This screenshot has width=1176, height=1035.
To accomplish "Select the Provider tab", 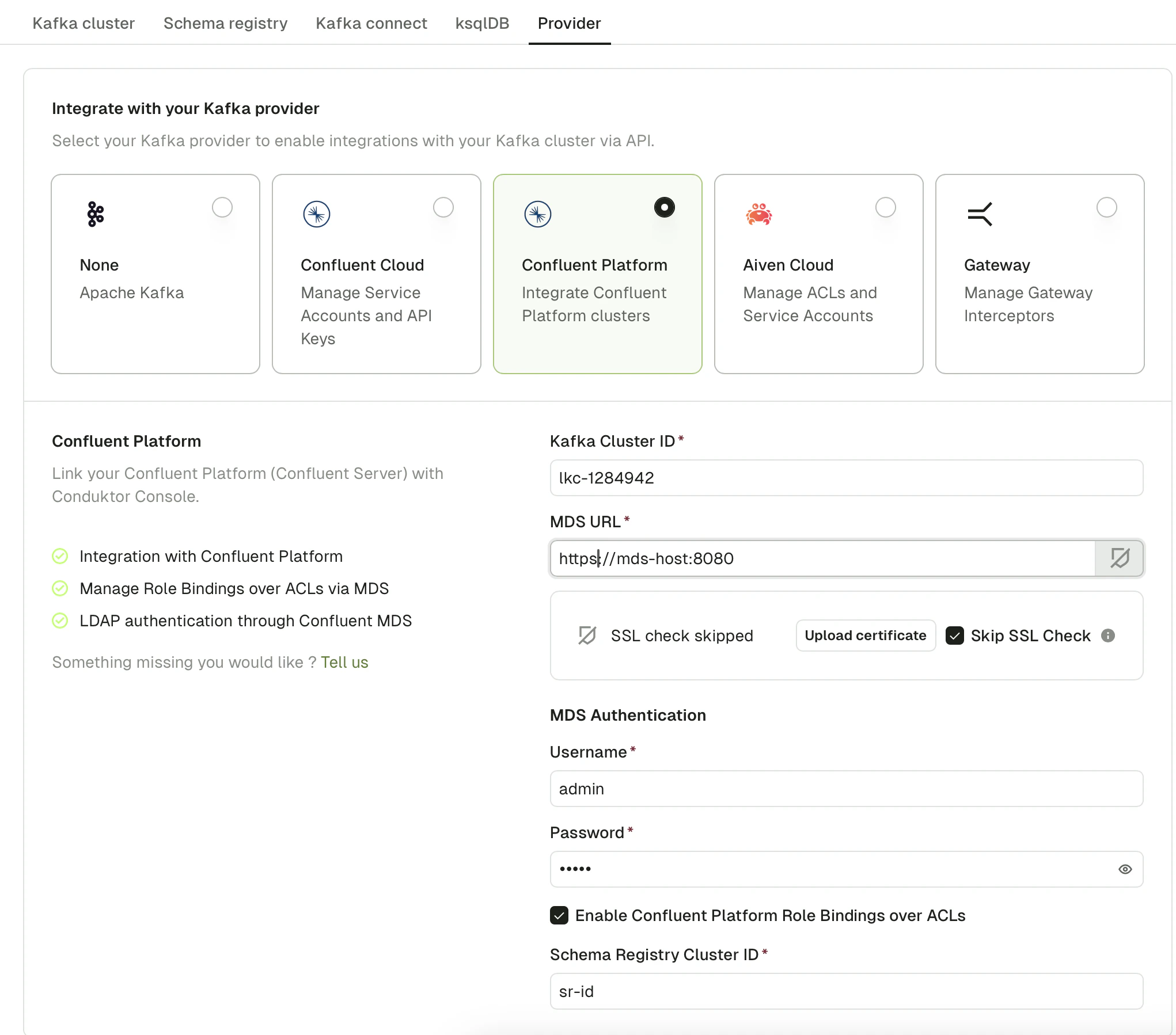I will click(x=569, y=23).
